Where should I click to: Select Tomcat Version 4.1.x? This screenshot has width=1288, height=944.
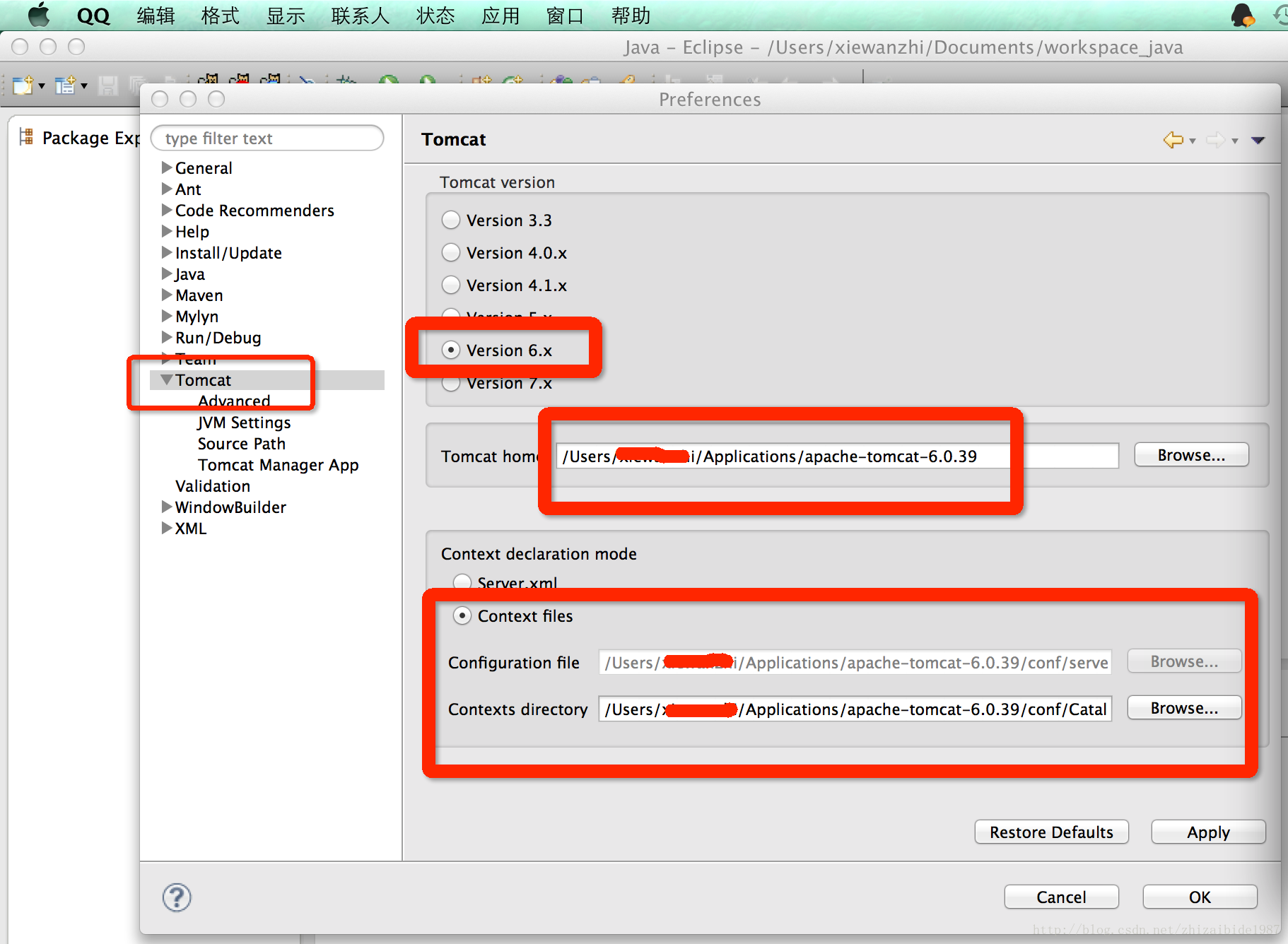point(451,285)
